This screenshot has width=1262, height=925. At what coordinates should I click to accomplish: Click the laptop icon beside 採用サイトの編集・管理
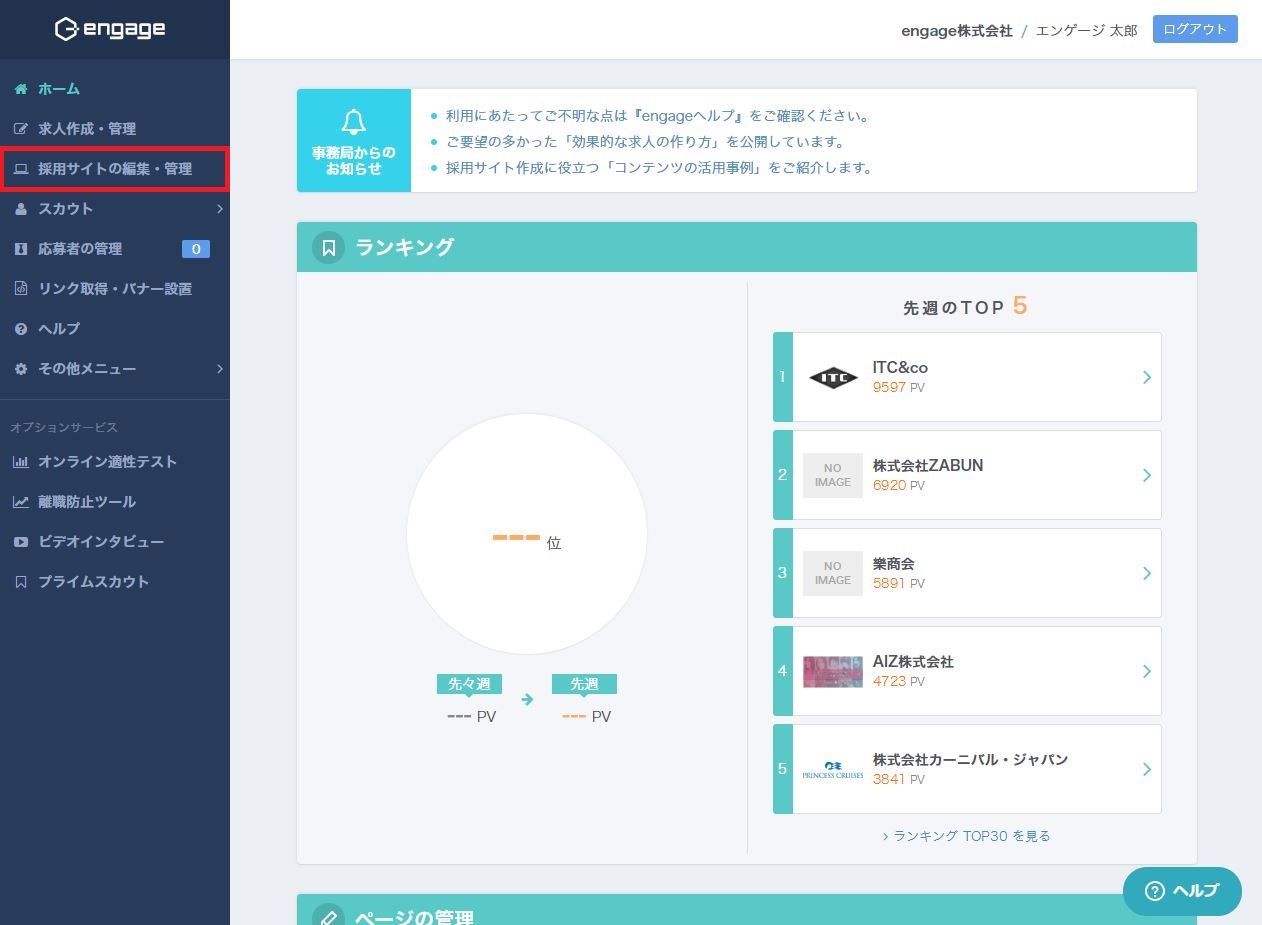pyautogui.click(x=20, y=169)
